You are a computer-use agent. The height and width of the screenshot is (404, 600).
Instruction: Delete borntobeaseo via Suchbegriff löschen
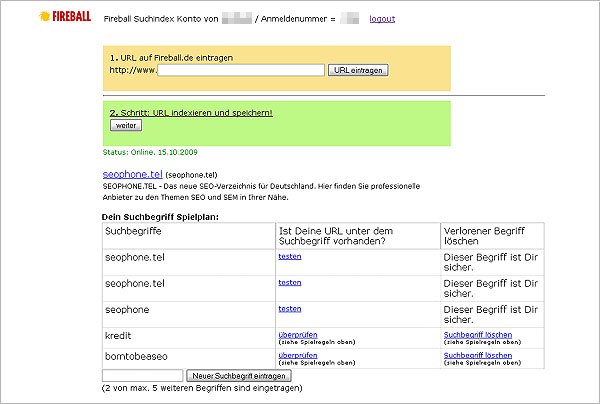tap(477, 355)
